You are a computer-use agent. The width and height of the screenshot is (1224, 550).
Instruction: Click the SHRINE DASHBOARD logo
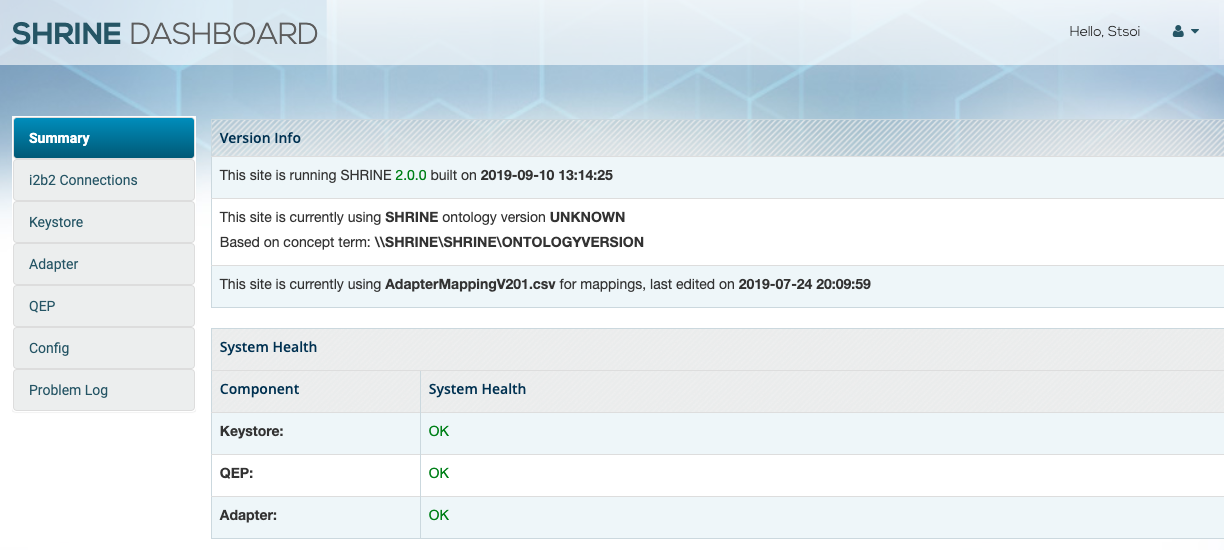point(165,33)
